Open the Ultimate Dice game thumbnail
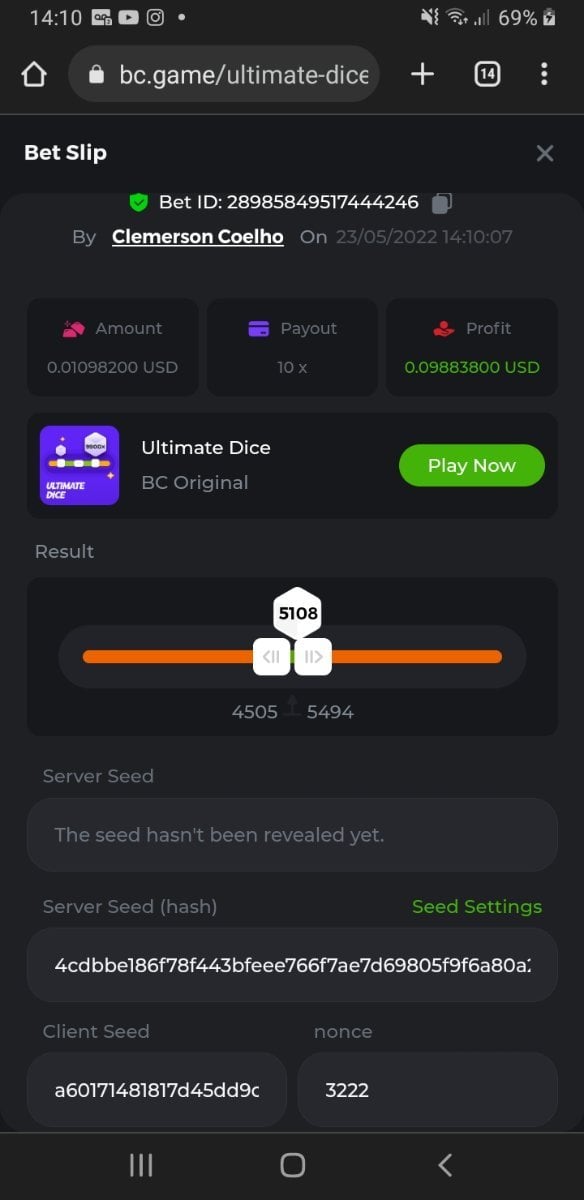Viewport: 584px width, 1200px height. (x=79, y=465)
